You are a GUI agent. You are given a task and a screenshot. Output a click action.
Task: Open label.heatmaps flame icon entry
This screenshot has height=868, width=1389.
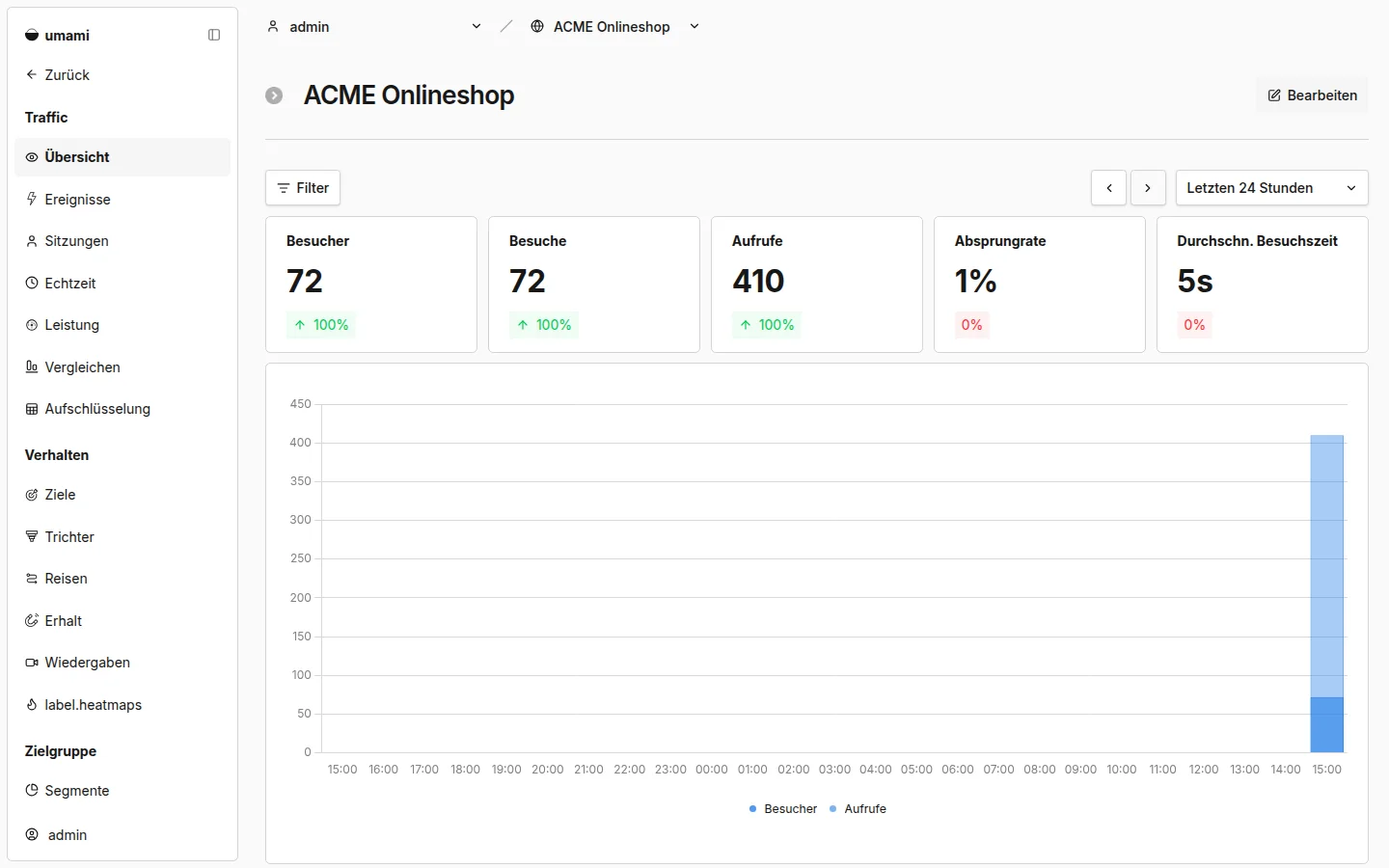click(x=32, y=704)
